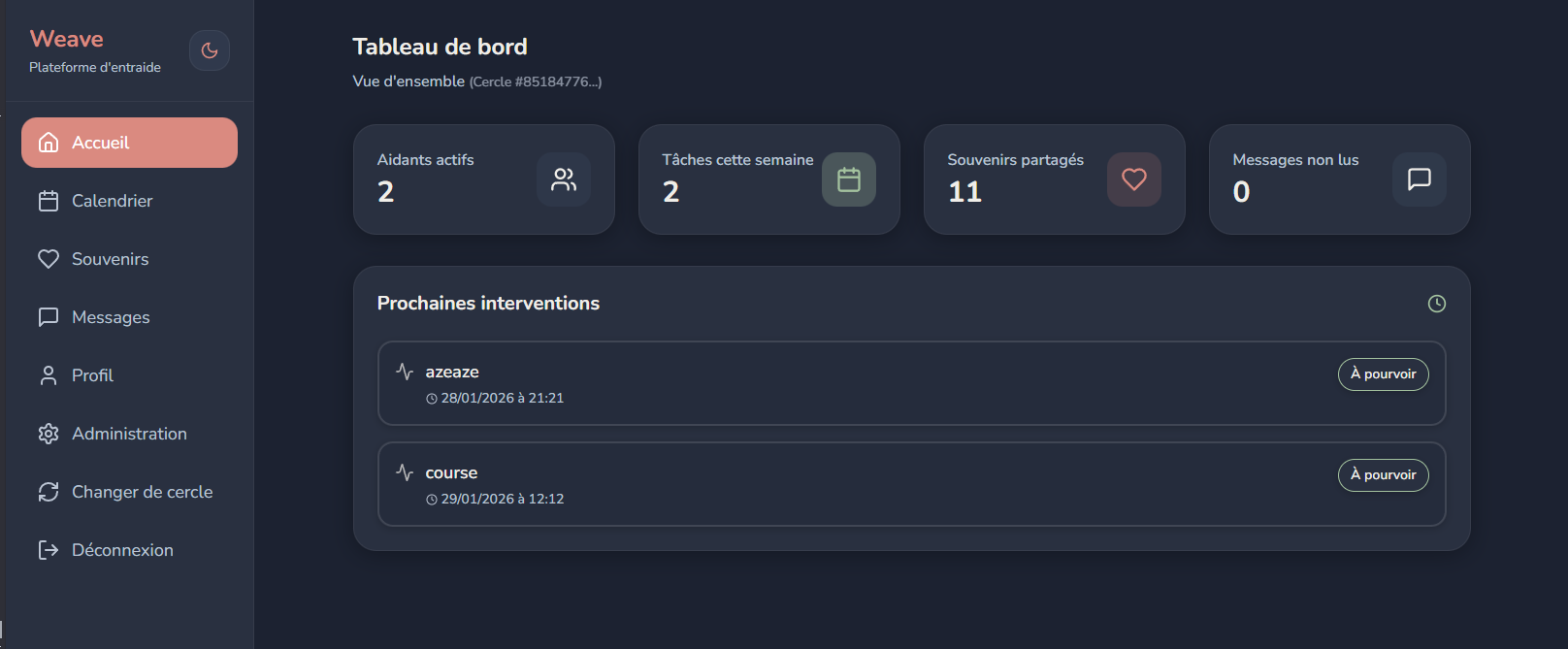Viewport: 1568px width, 649px height.
Task: Click the Souvenirs partagés heart icon
Action: point(1134,179)
